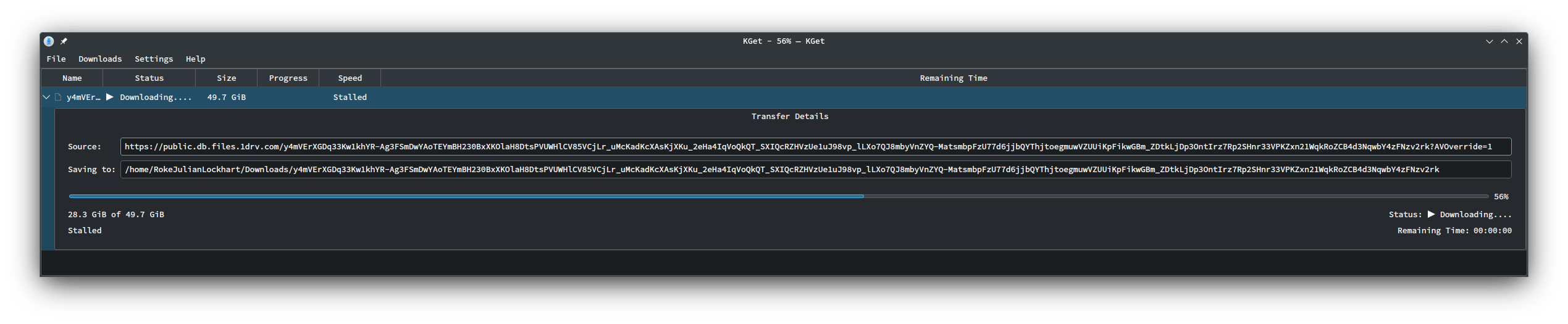Close the KGet window

[x=1519, y=41]
